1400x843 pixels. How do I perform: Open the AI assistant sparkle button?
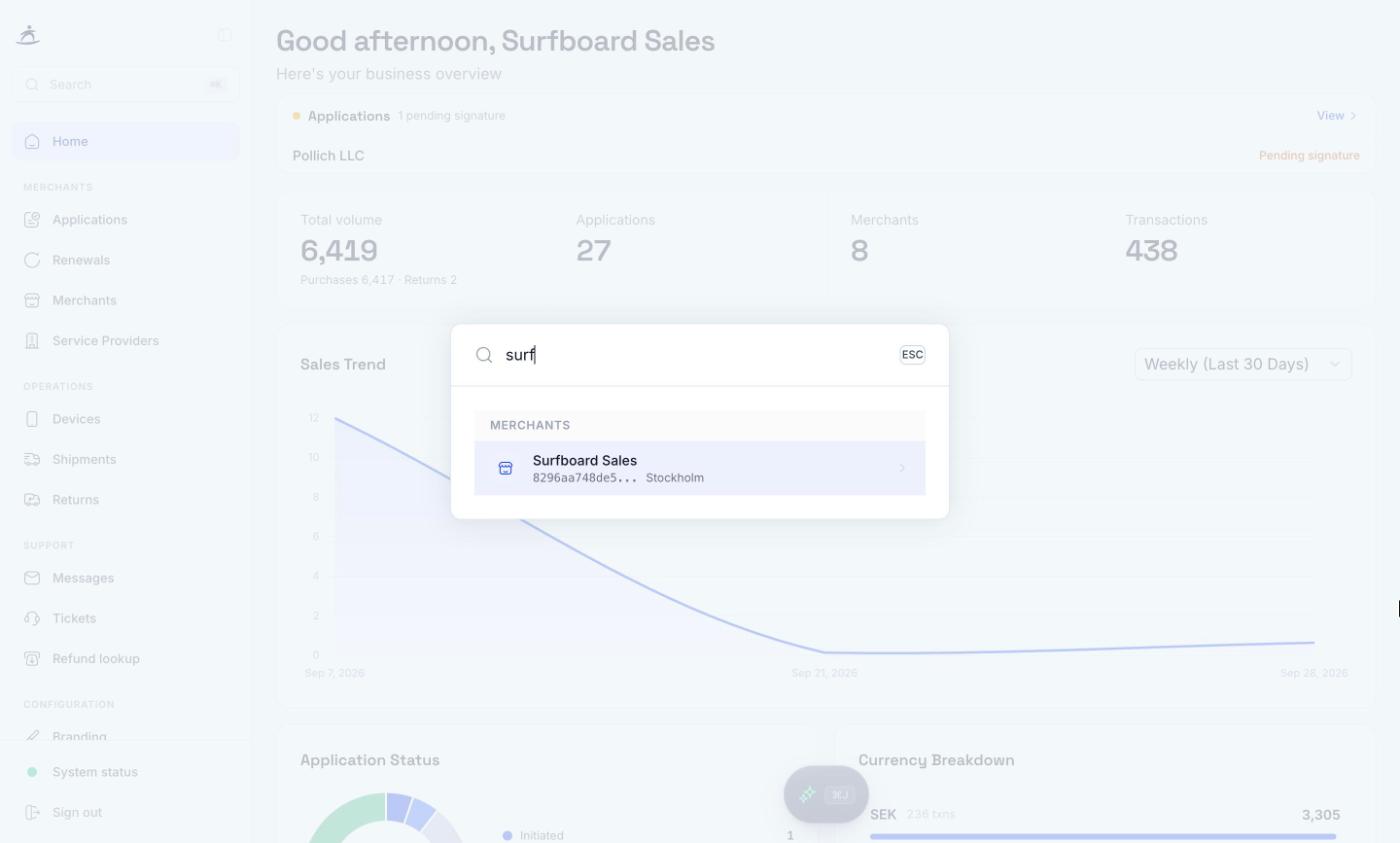826,794
